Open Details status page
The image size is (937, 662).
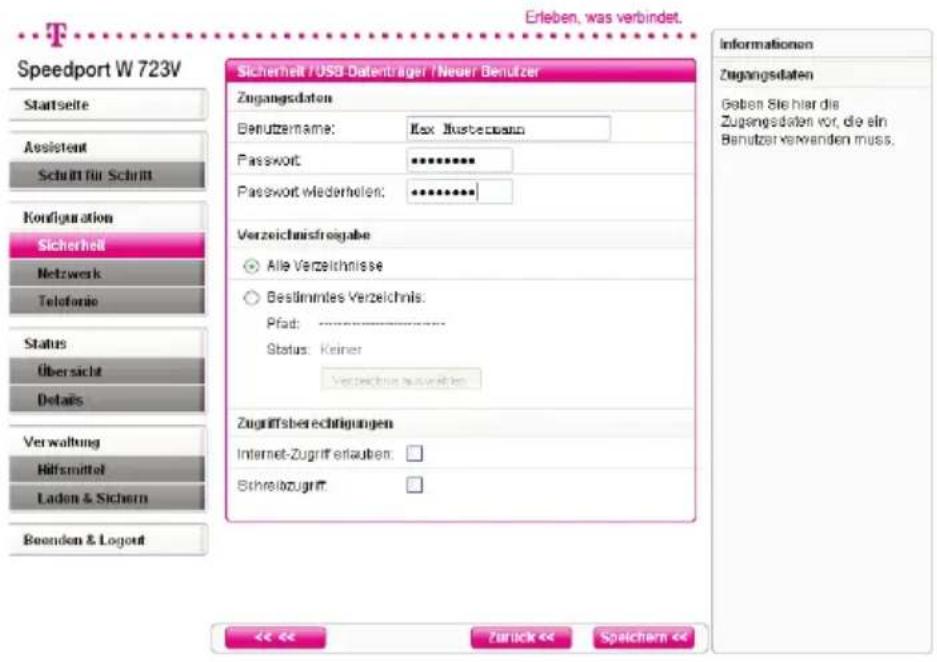pos(107,400)
